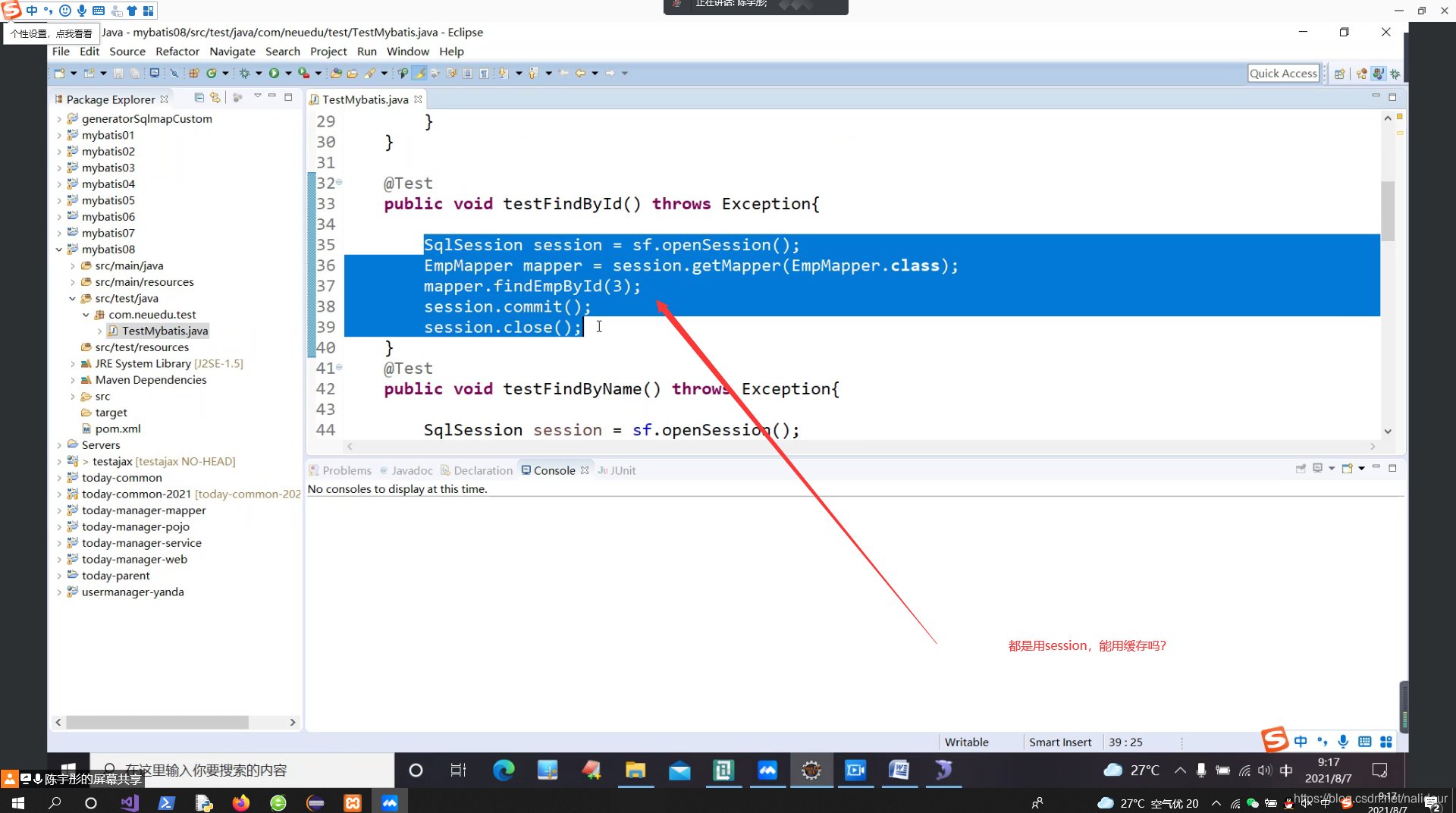Click the New Java Class green icon
Screen dimensions: 1456x813
coord(212,74)
